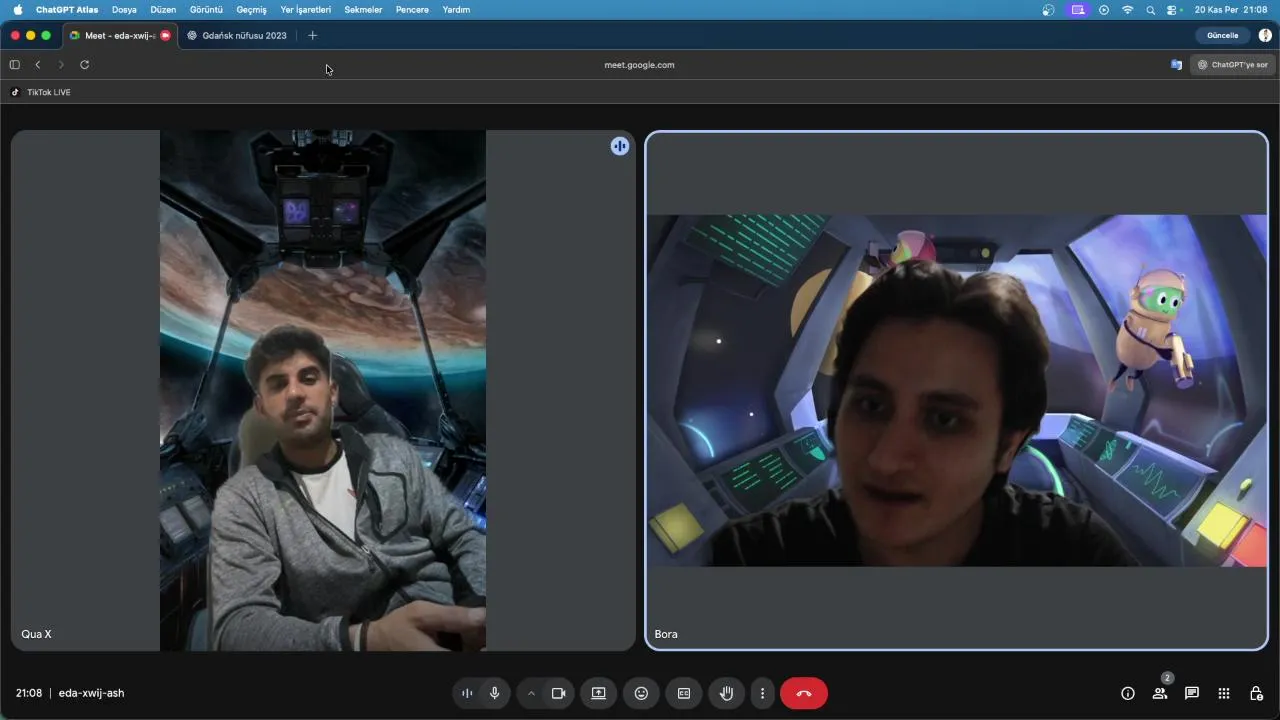Viewport: 1280px width, 720px height.
Task: Open the Görüntü menu
Action: tap(206, 10)
